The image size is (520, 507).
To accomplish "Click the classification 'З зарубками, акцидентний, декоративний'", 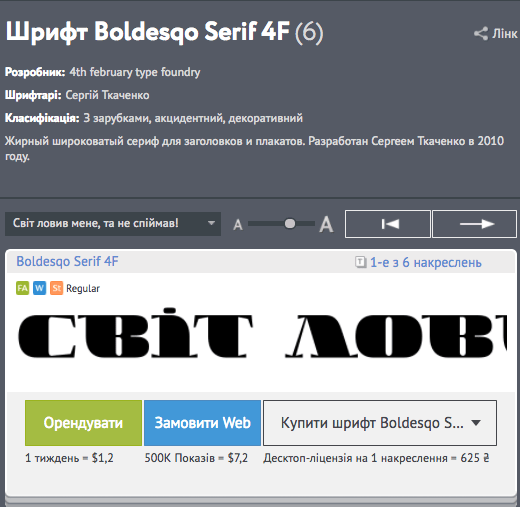I will click(x=193, y=118).
